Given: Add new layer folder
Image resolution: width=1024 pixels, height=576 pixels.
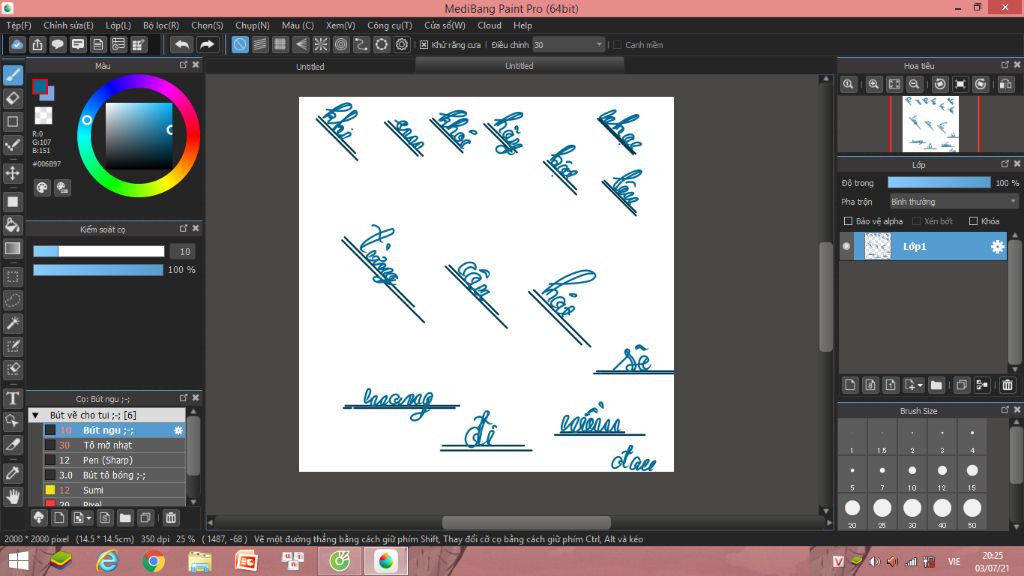Looking at the screenshot, I should 936,385.
